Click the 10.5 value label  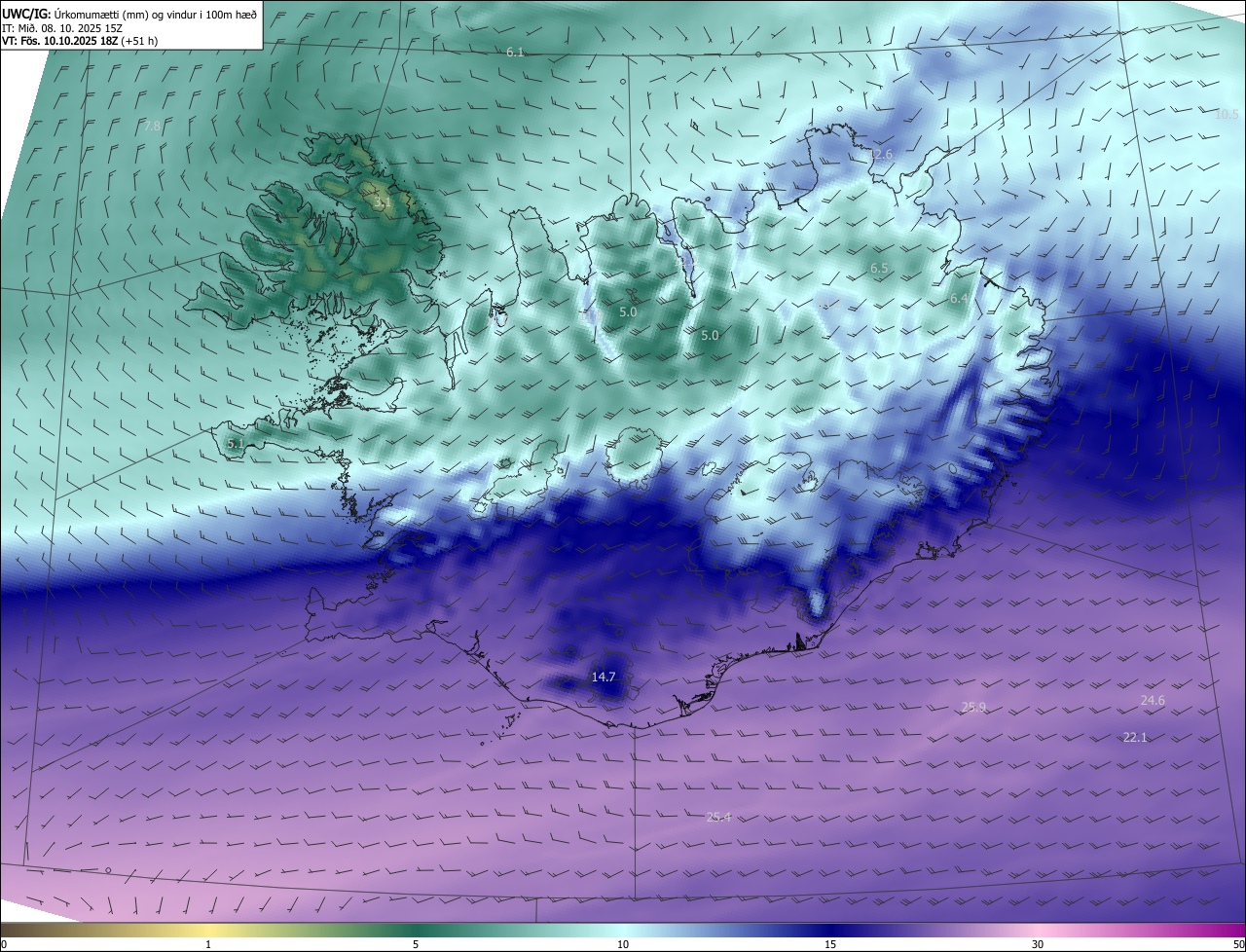click(x=1227, y=114)
